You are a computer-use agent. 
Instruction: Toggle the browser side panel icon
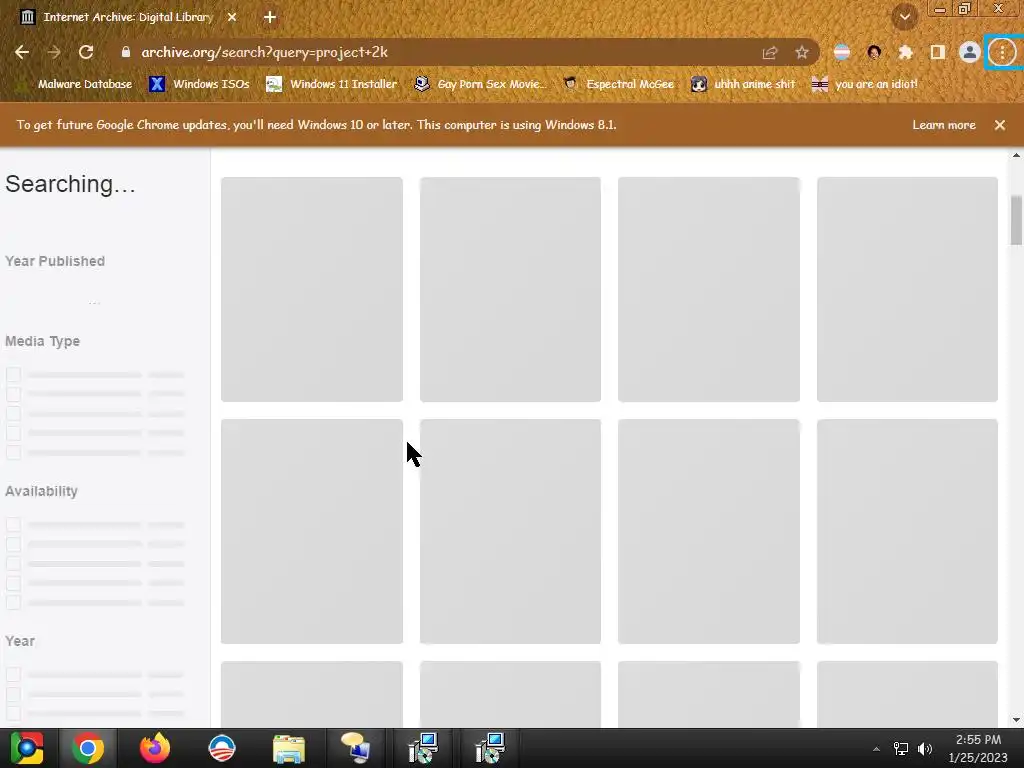[x=937, y=52]
